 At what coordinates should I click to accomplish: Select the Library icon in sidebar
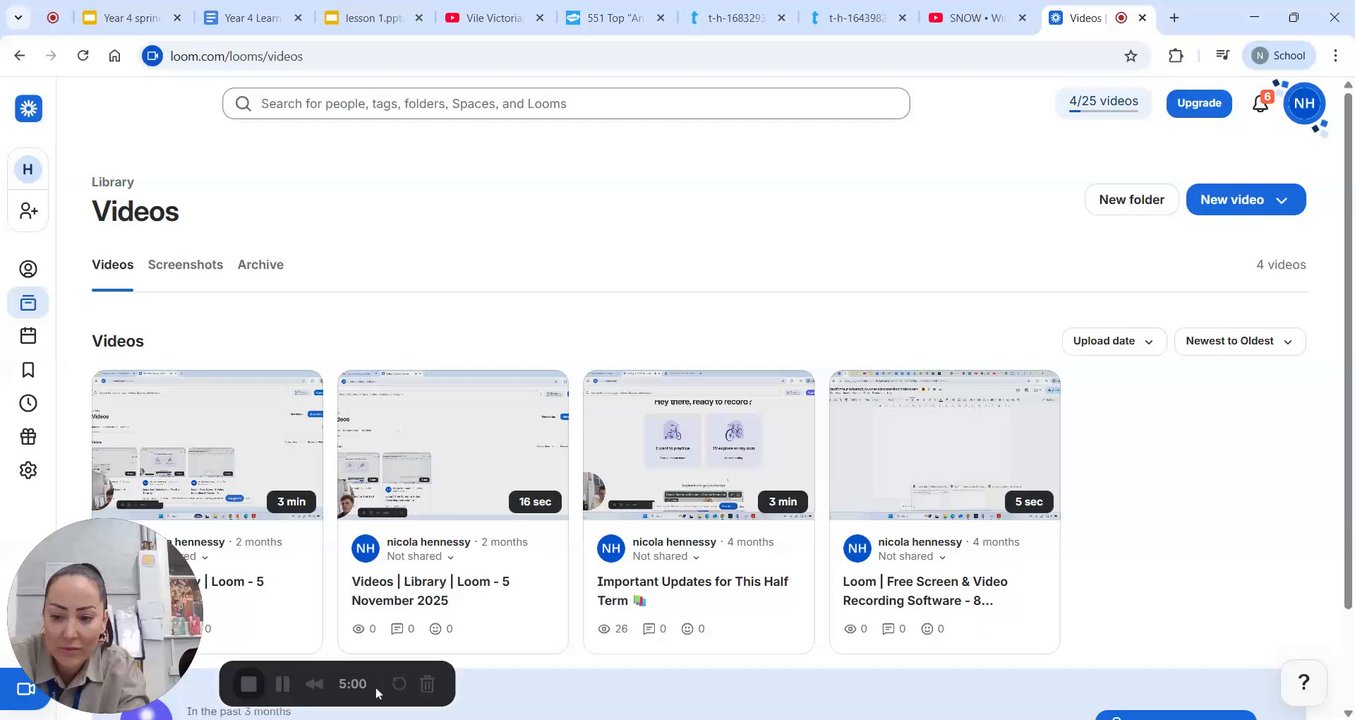click(x=28, y=302)
